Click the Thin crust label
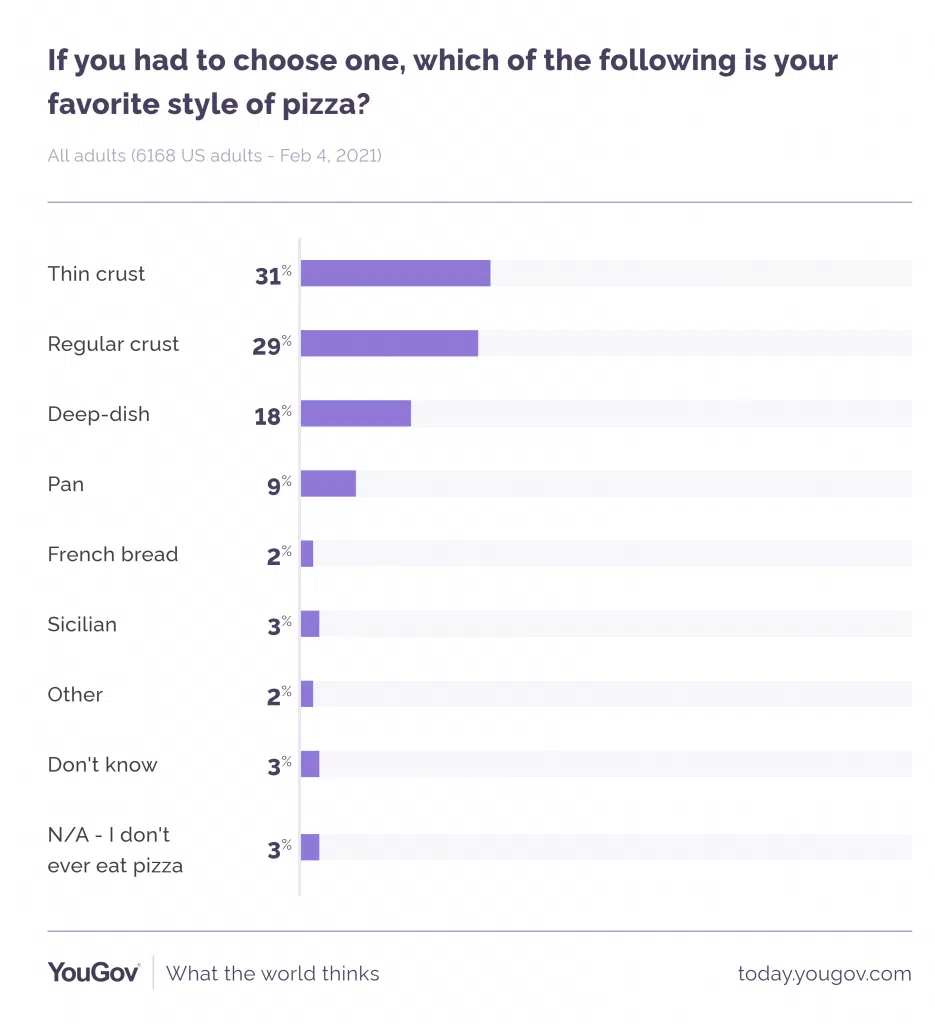The image size is (935, 1024). pos(96,274)
